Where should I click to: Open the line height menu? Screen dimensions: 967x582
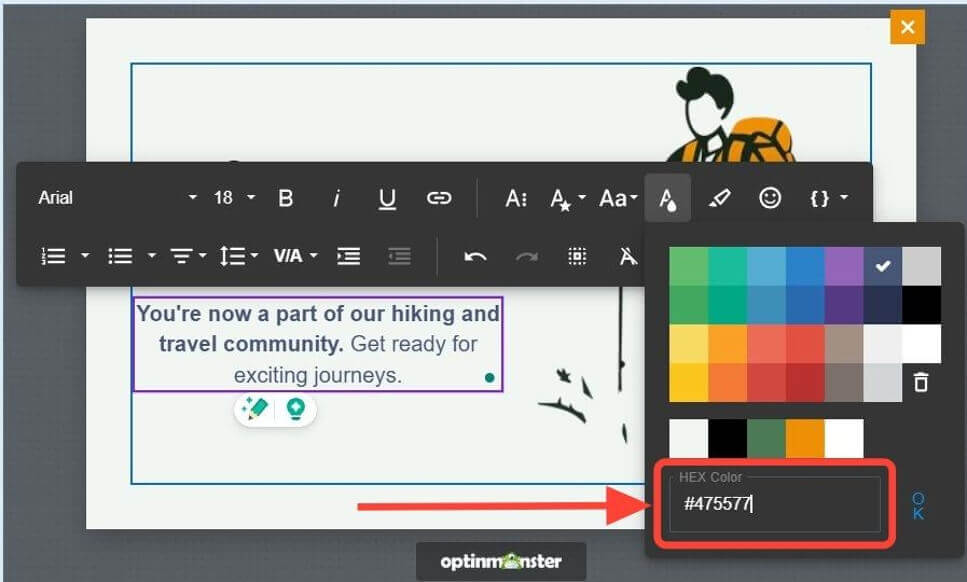[x=239, y=256]
